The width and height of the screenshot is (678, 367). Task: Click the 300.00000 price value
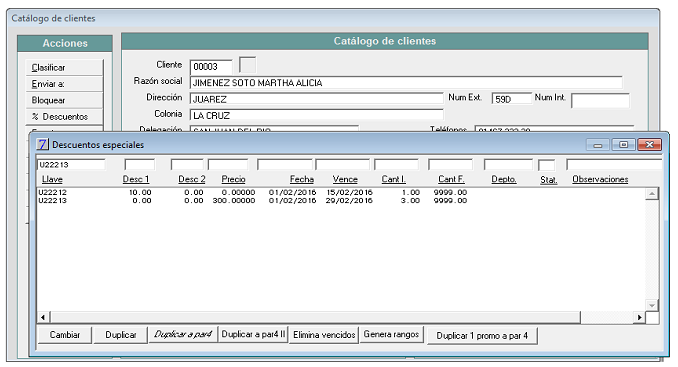coord(234,201)
